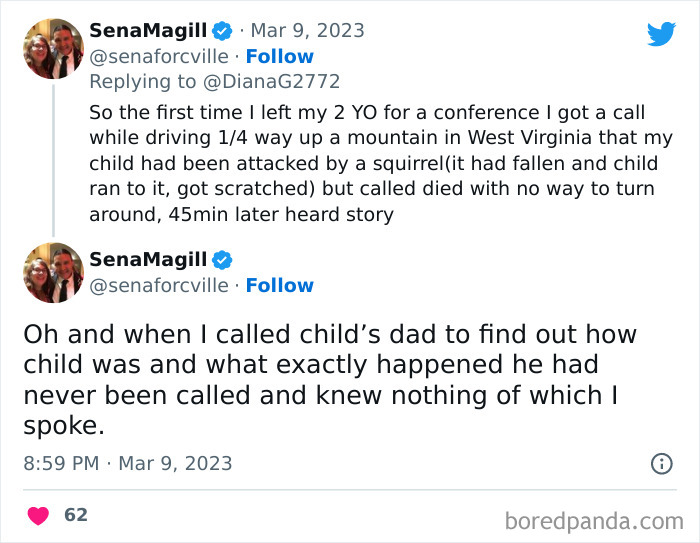700x543 pixels.
Task: Click the verified badge in the parent tweet
Action: pos(221,31)
